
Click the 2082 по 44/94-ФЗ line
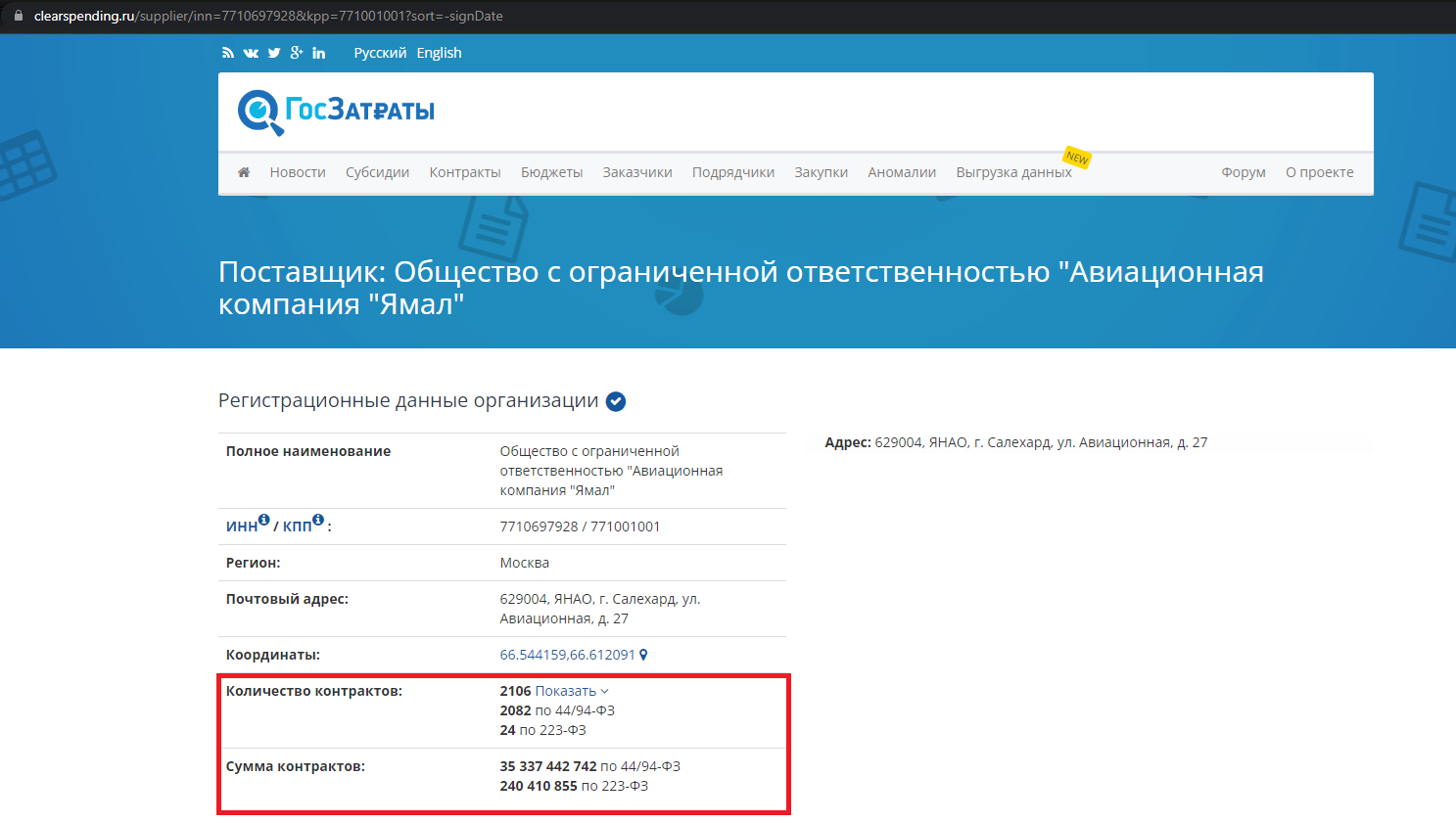[x=557, y=710]
